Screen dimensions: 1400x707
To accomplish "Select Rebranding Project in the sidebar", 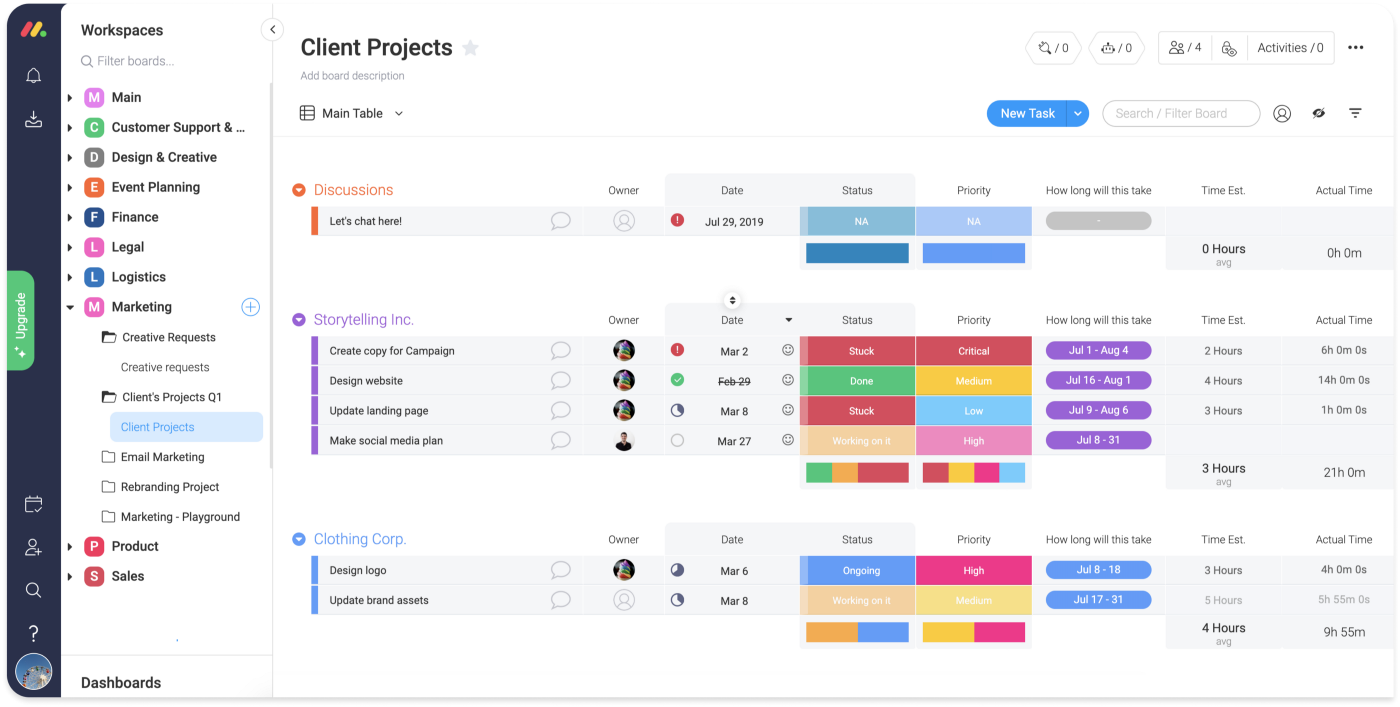I will (169, 487).
